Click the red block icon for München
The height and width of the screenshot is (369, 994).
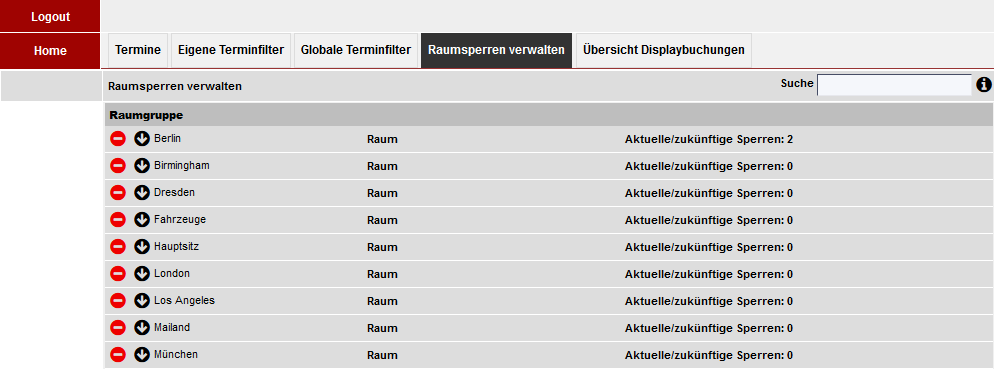pyautogui.click(x=118, y=354)
